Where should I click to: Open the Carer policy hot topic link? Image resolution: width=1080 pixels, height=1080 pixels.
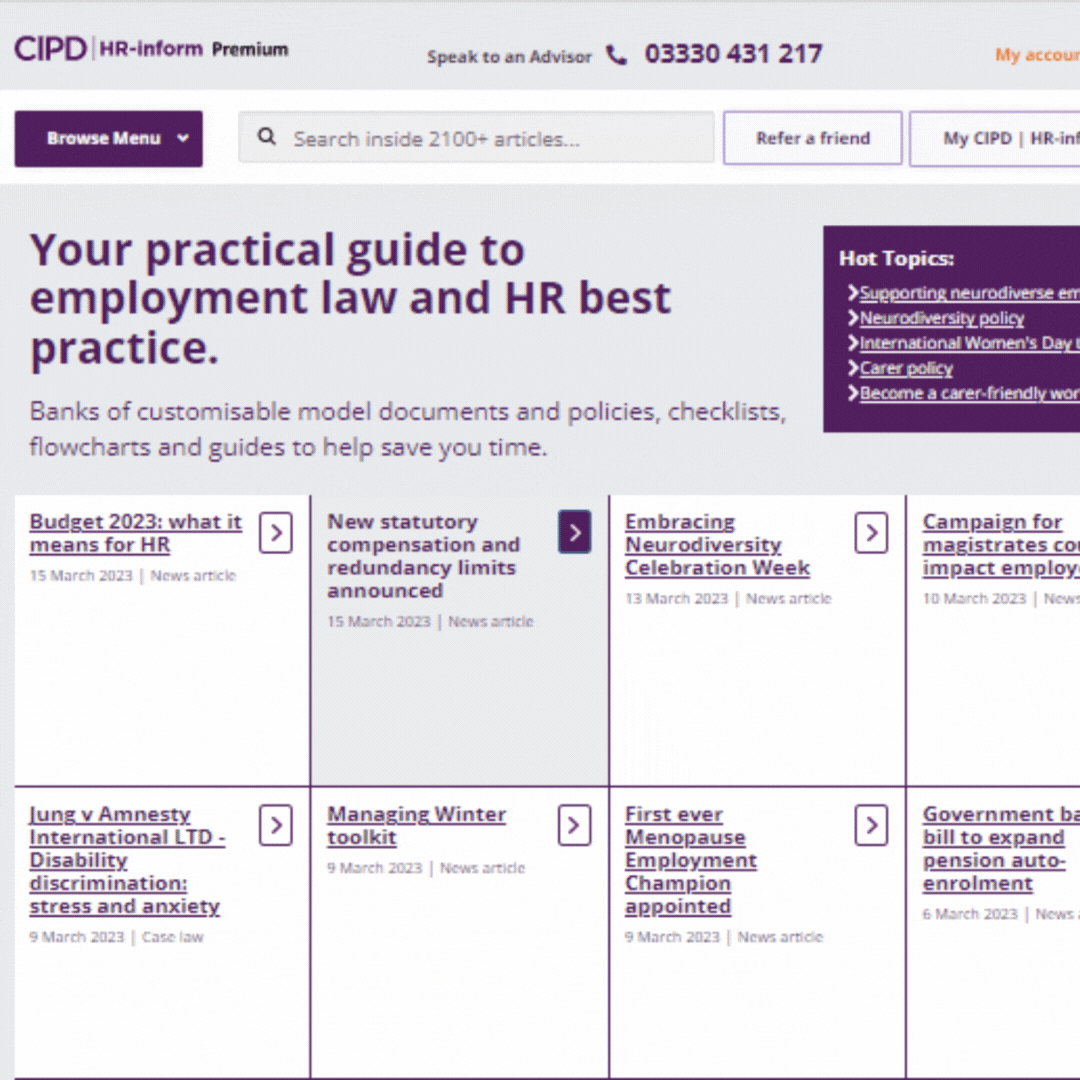906,368
